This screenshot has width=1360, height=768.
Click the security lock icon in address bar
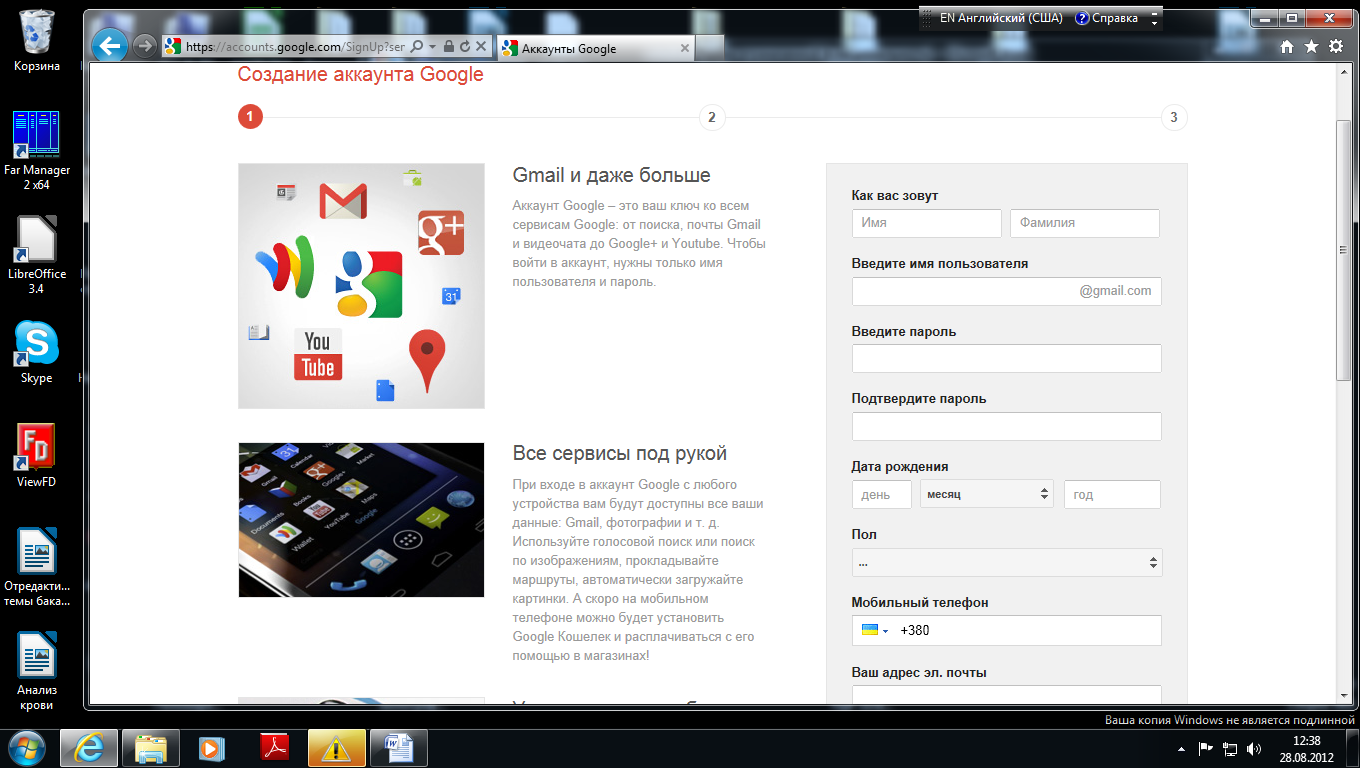click(449, 47)
